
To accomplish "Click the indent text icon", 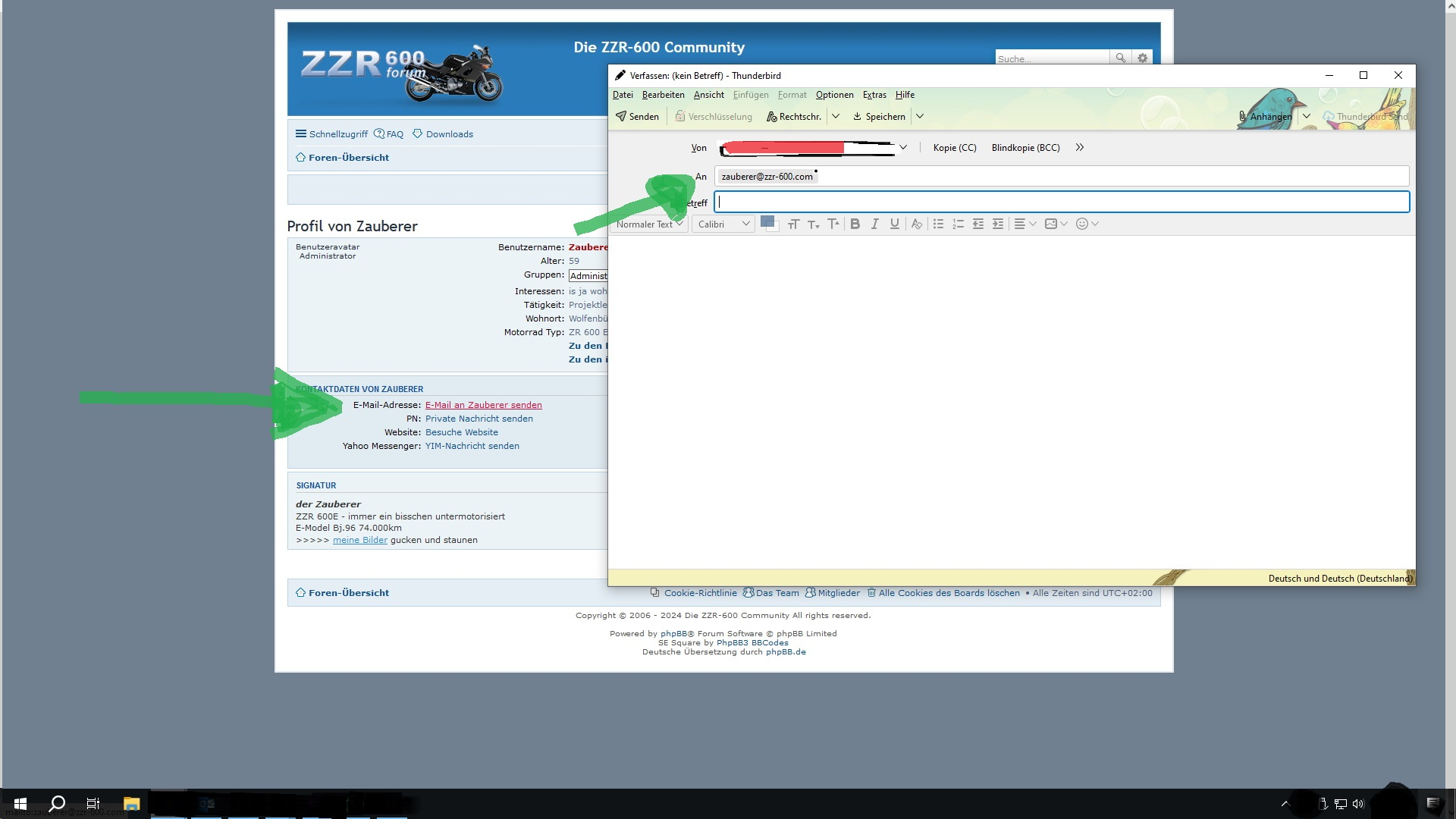I will point(998,224).
